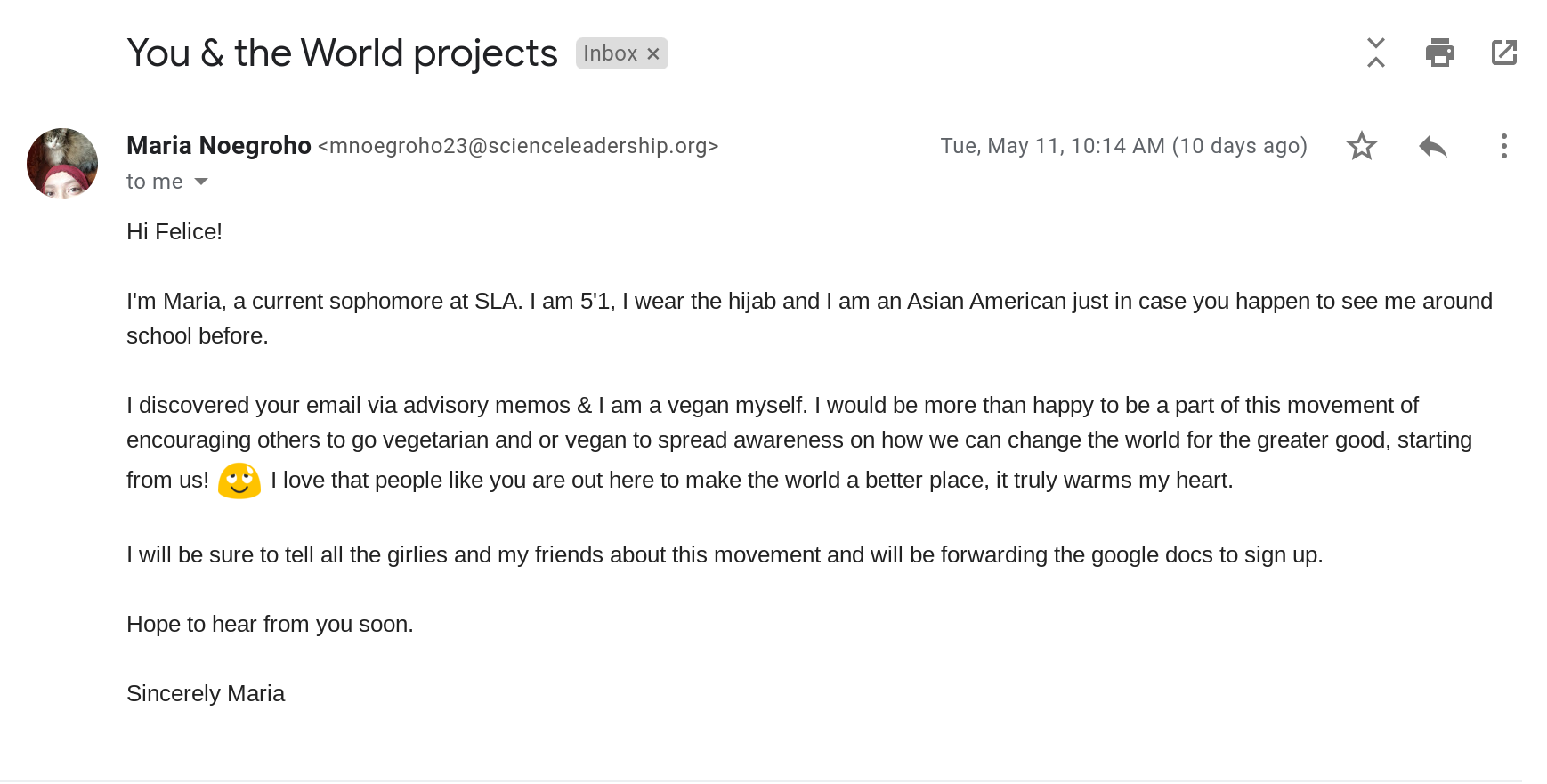Click the "to me" recipient text

point(155,182)
